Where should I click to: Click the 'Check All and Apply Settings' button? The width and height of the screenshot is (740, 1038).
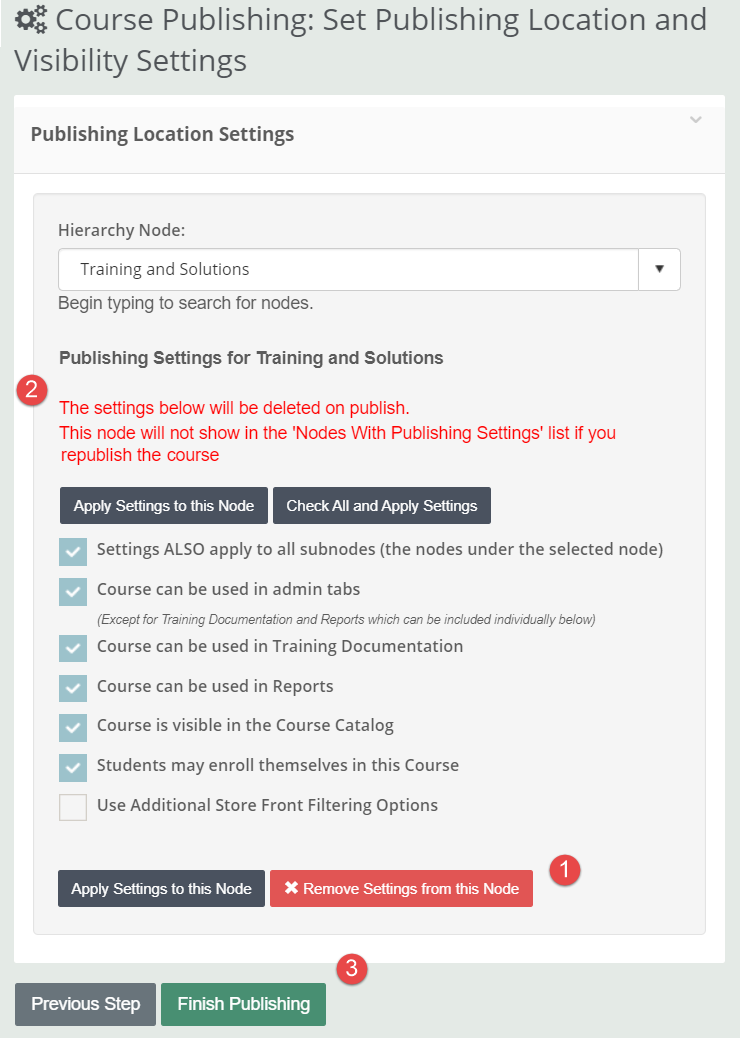coord(381,505)
